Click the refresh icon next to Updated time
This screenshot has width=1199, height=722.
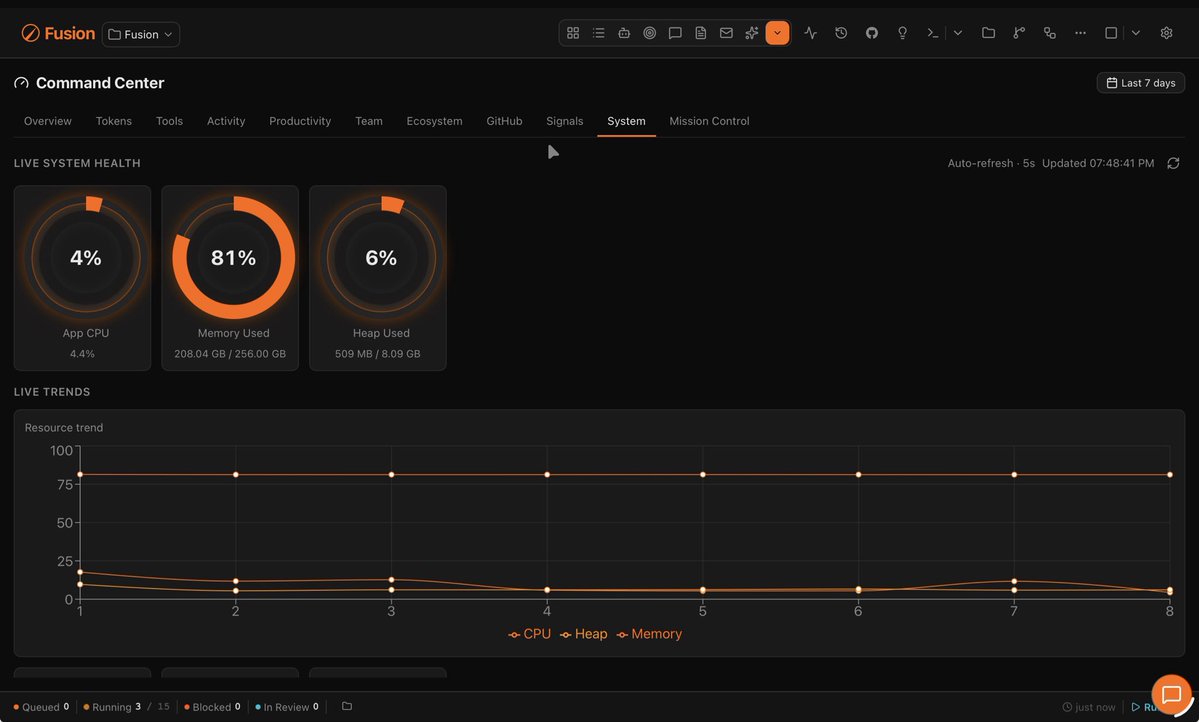(1173, 163)
